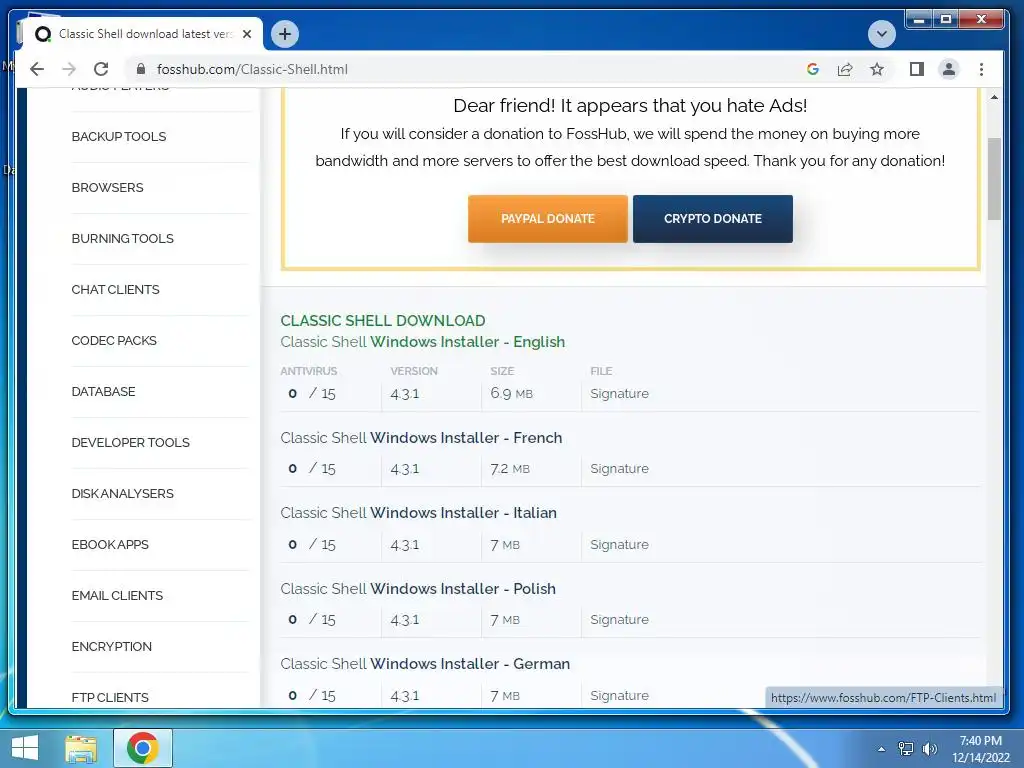Open Burning Tools category
Image resolution: width=1024 pixels, height=768 pixels.
[x=123, y=238]
